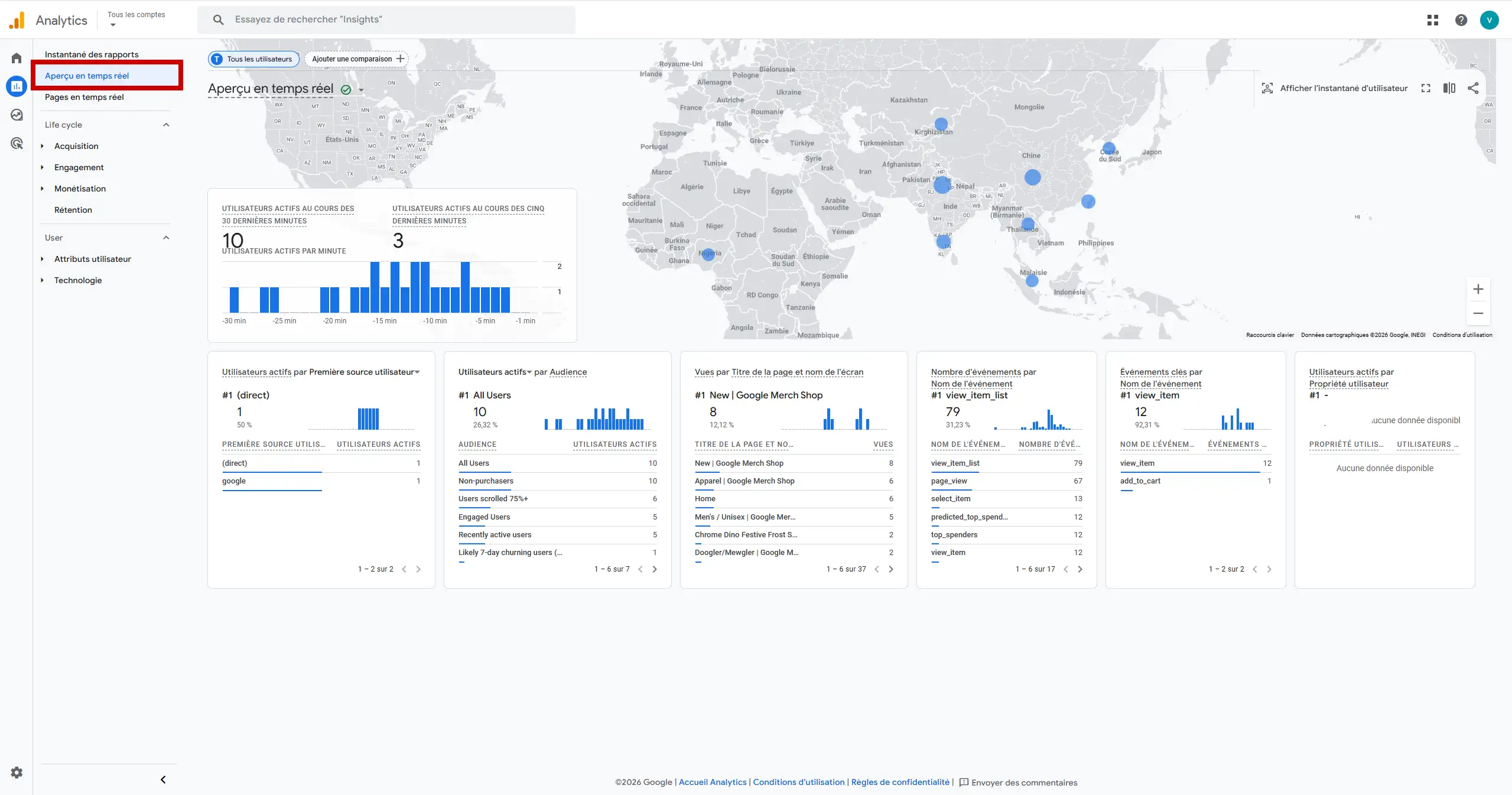Select Instantané des rapports
1512x795 pixels.
click(x=92, y=54)
